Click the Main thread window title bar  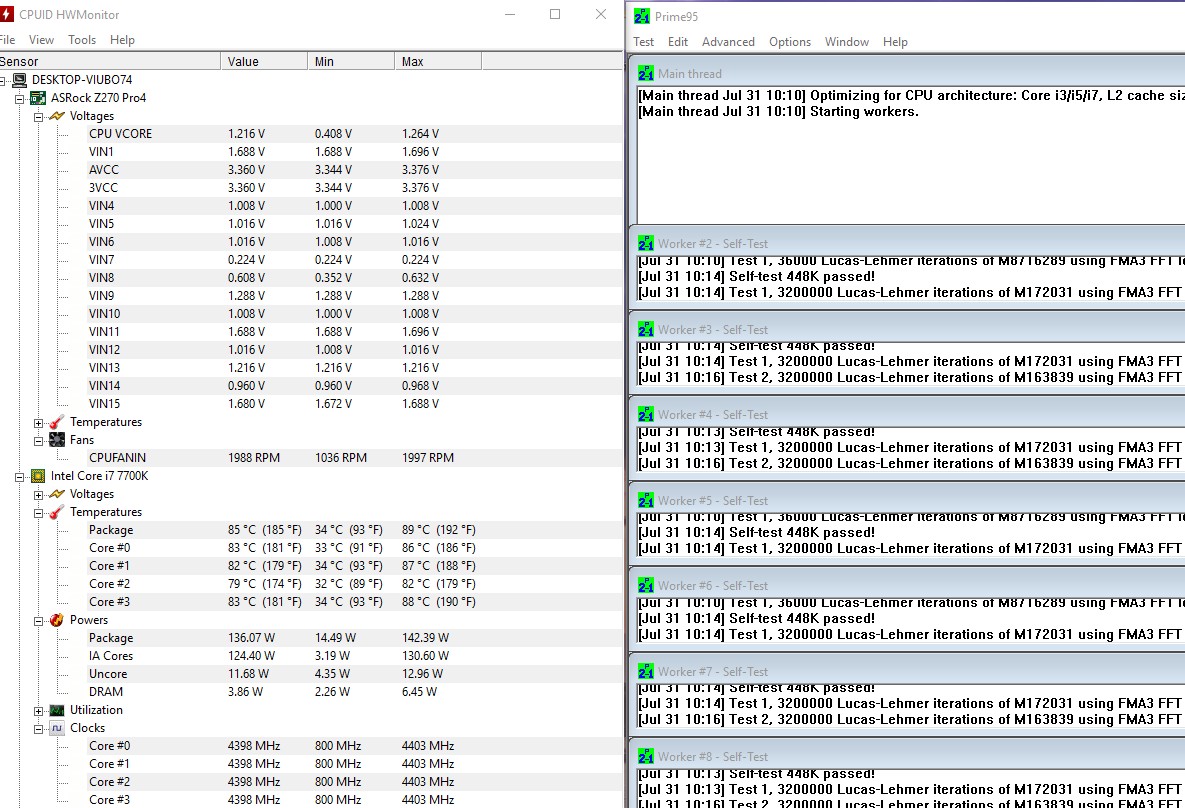point(909,73)
